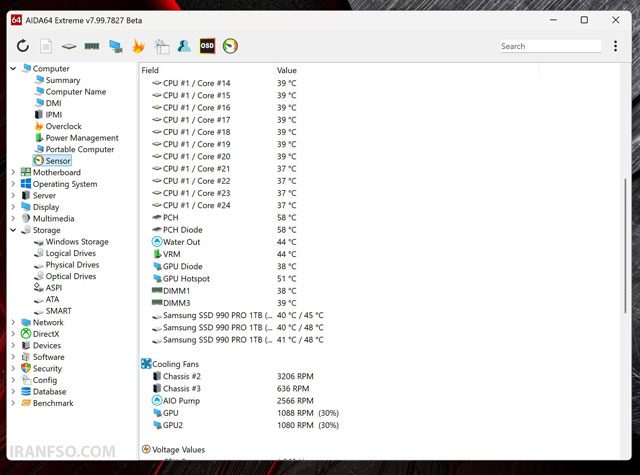Launch the System Stability Test flame icon
Image resolution: width=640 pixels, height=475 pixels.
coord(139,46)
